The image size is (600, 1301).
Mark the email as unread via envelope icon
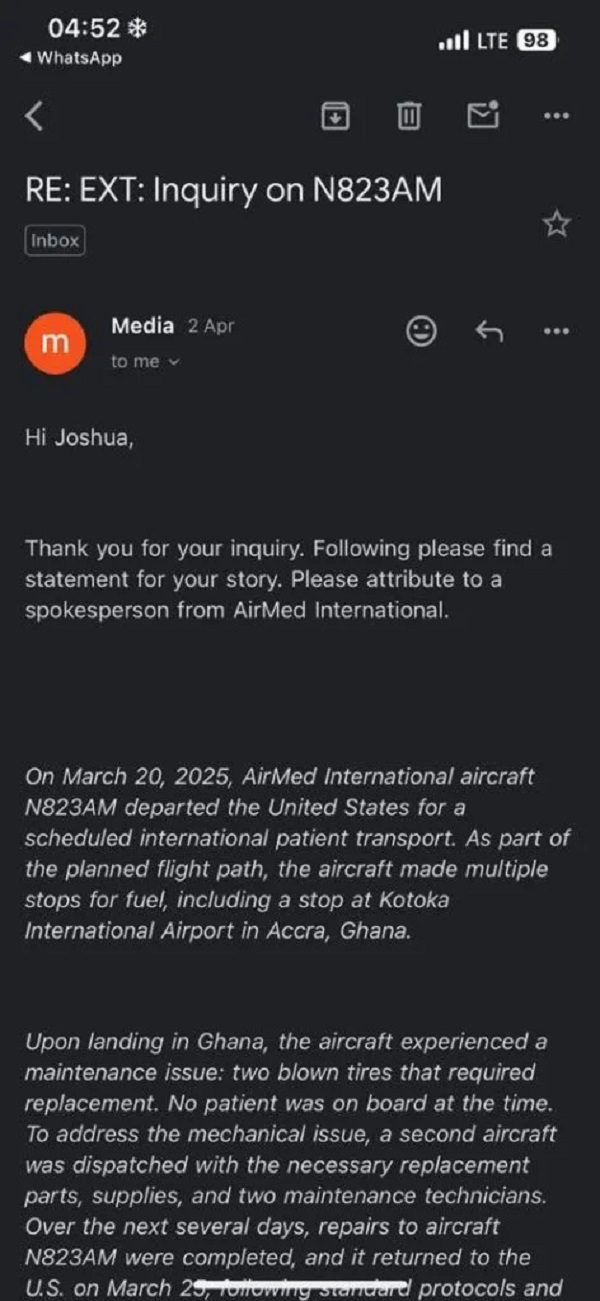[x=483, y=115]
